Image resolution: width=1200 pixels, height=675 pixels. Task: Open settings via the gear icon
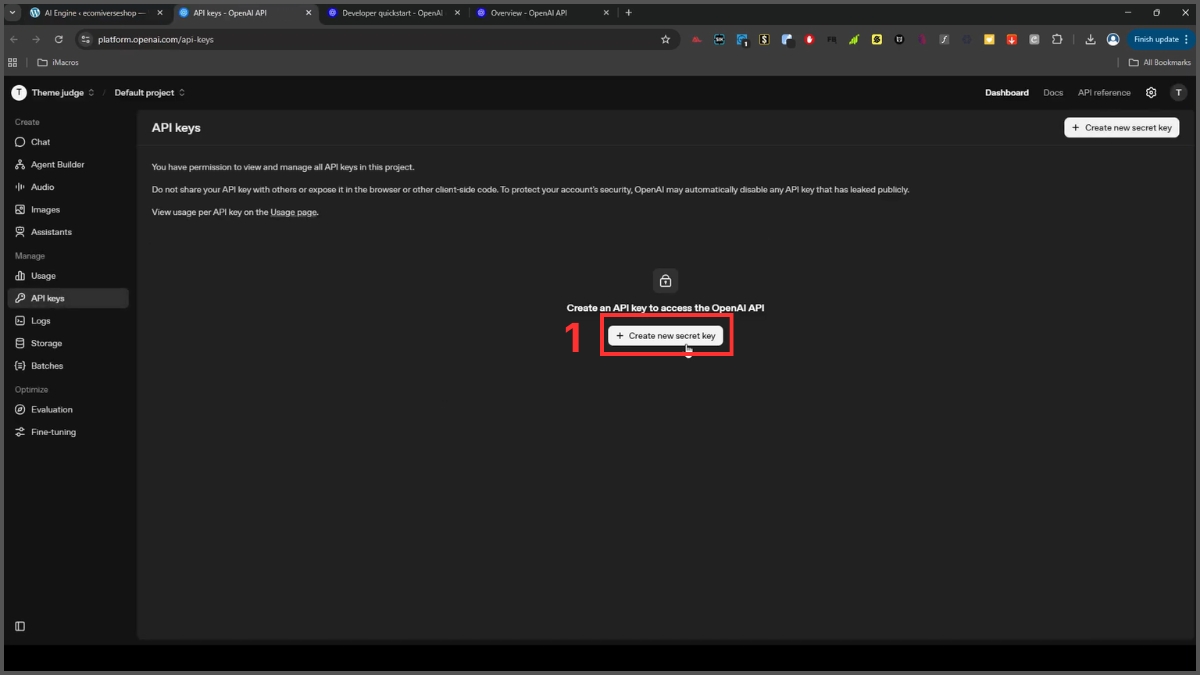(1151, 92)
